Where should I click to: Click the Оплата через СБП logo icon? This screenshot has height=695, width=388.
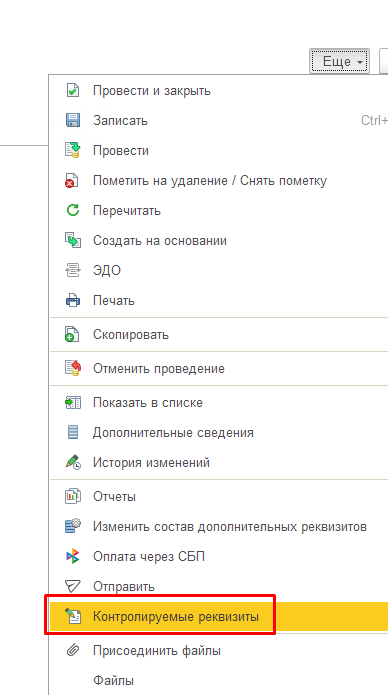pos(72,557)
